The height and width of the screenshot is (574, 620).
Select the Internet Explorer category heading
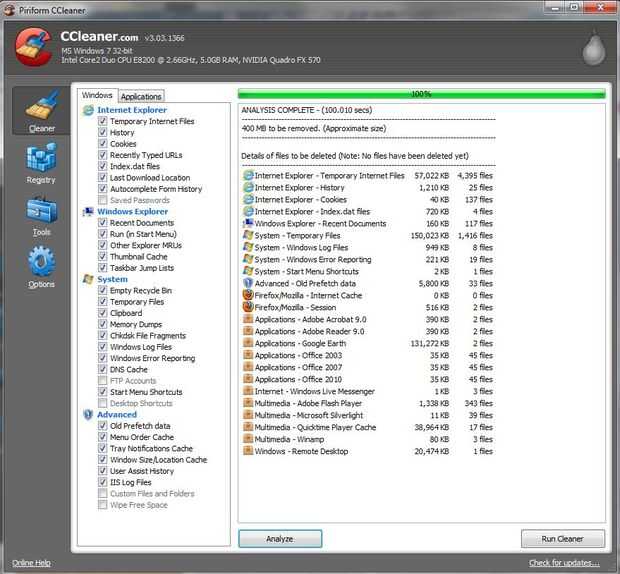point(132,110)
